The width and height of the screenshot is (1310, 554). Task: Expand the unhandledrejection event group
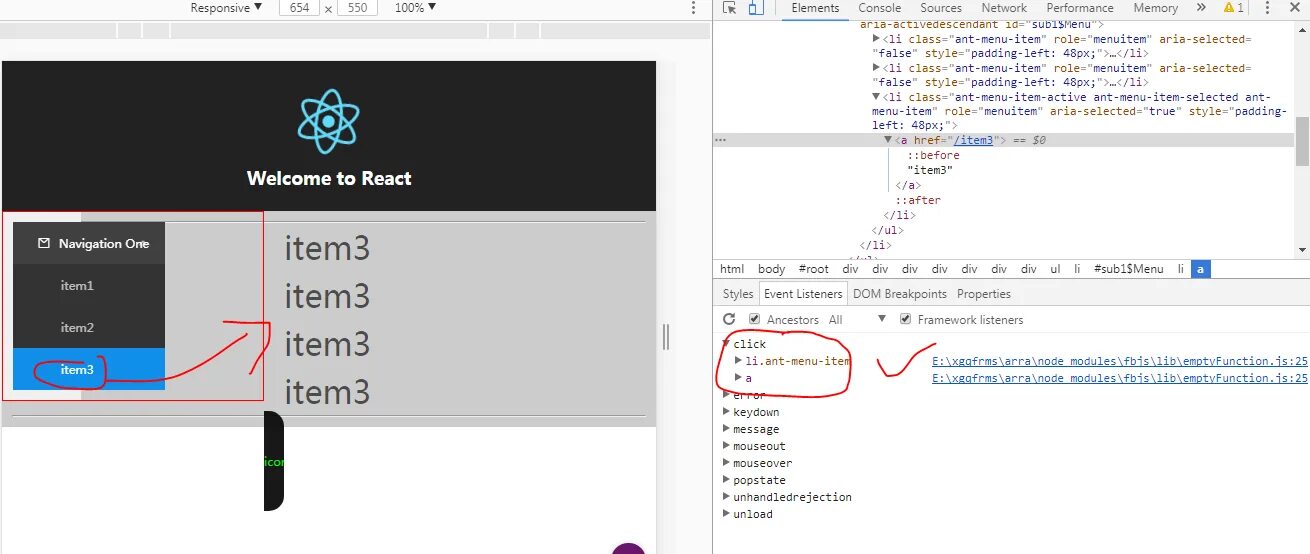(x=727, y=497)
